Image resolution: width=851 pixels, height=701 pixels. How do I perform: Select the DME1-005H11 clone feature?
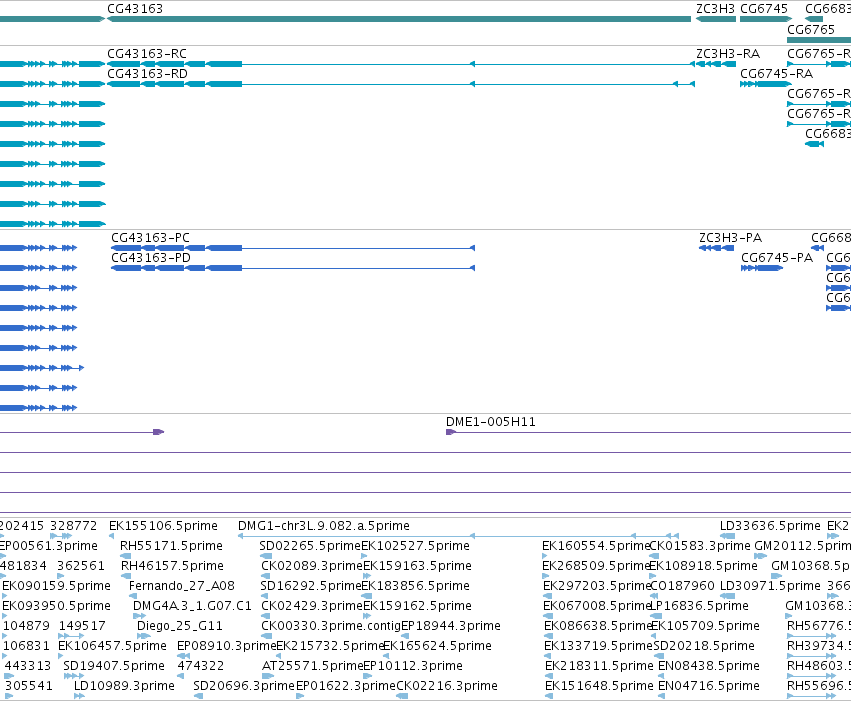click(x=491, y=422)
